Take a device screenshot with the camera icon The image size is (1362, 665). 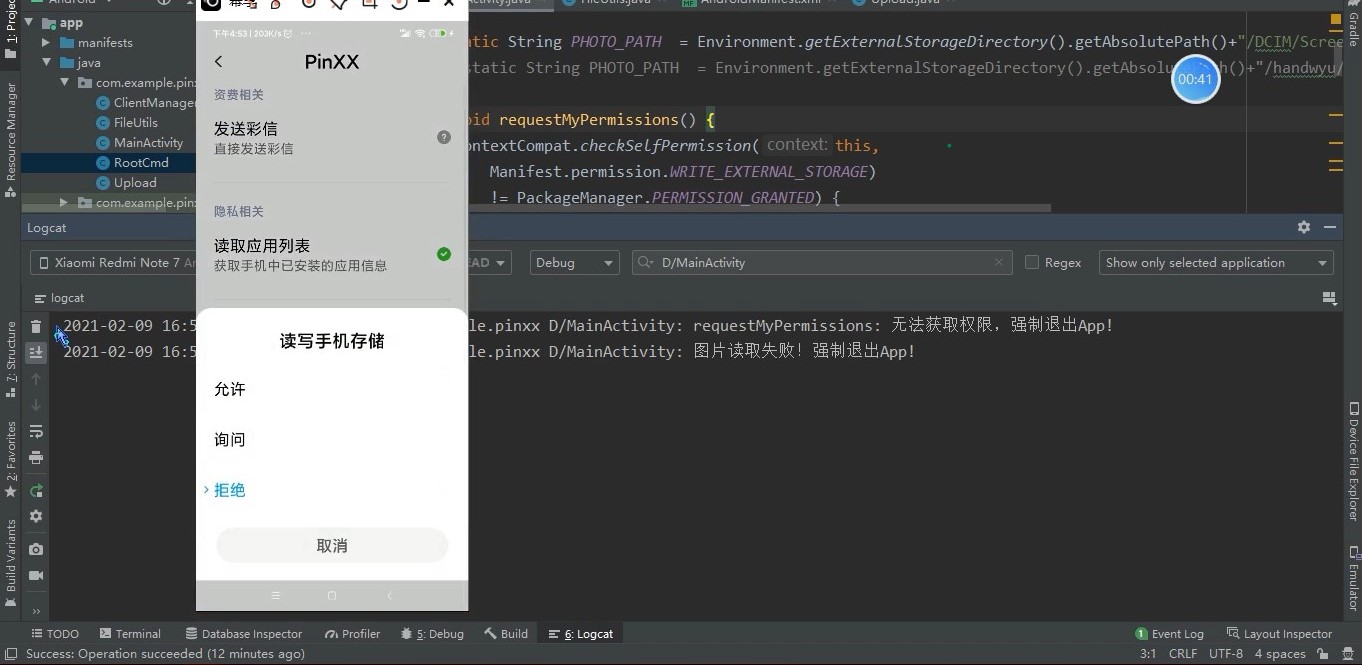[x=36, y=549]
